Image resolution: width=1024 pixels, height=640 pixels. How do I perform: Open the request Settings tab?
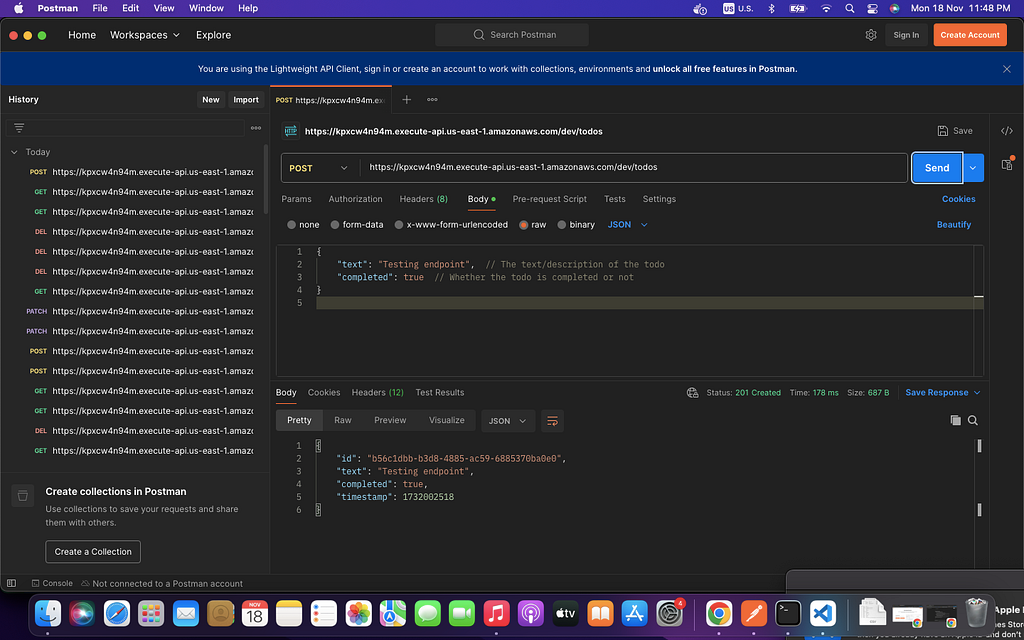click(659, 199)
